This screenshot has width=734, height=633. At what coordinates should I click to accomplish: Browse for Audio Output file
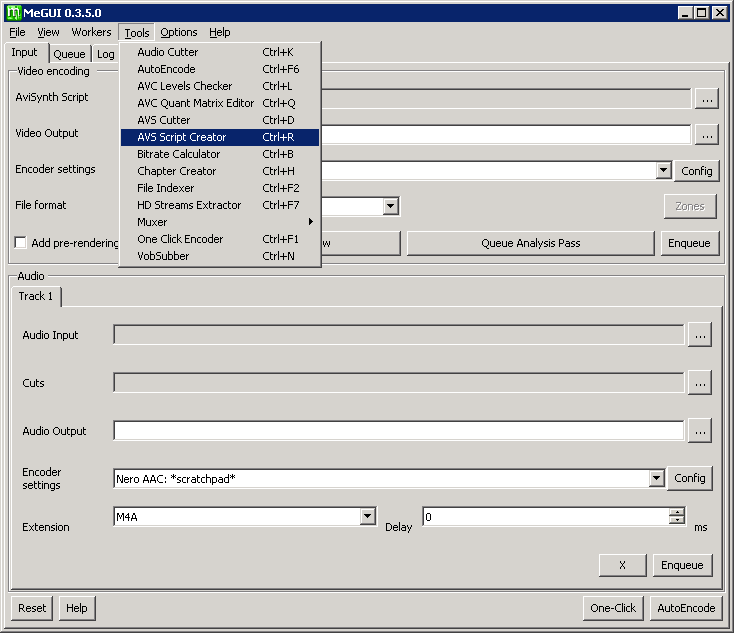(700, 431)
